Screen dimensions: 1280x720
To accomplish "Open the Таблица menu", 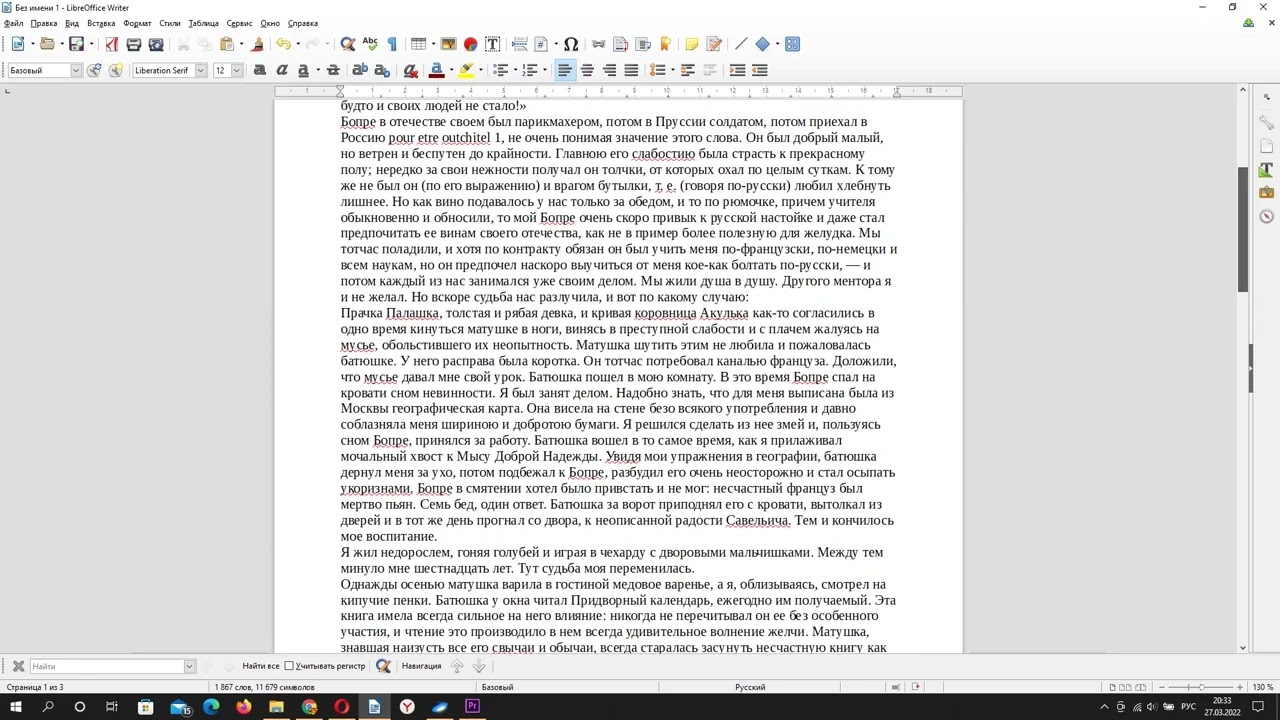I will point(203,23).
